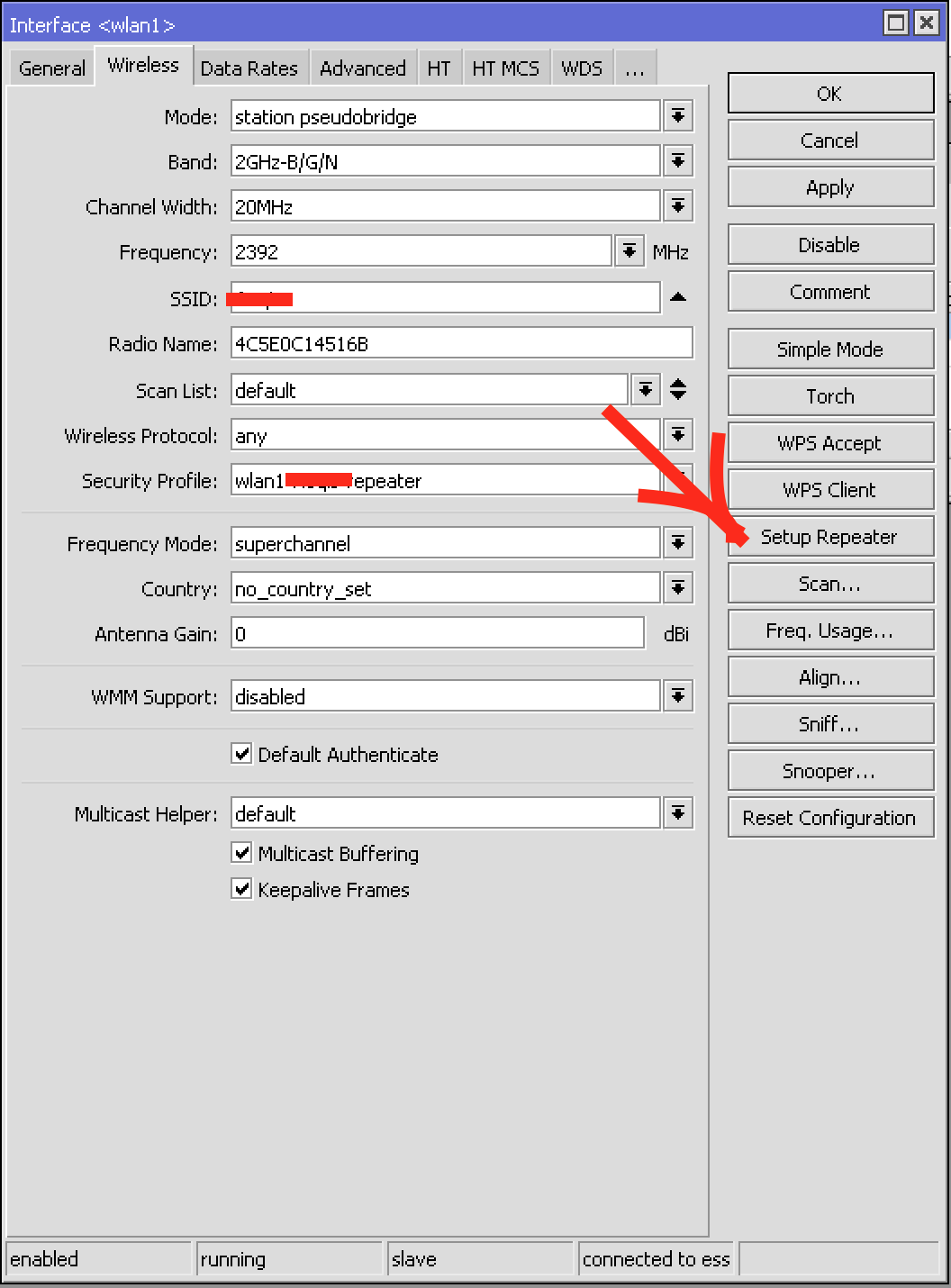Disable the Default Authenticate checkbox
This screenshot has width=951, height=1288.
click(240, 754)
